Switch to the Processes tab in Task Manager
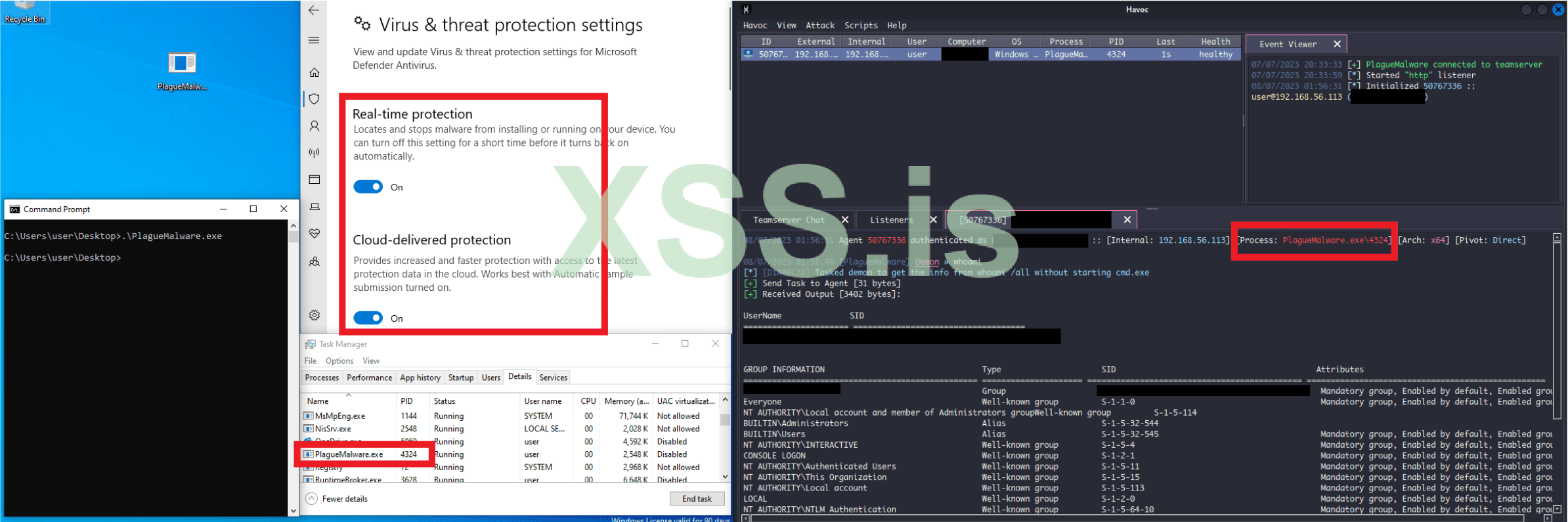 322,378
